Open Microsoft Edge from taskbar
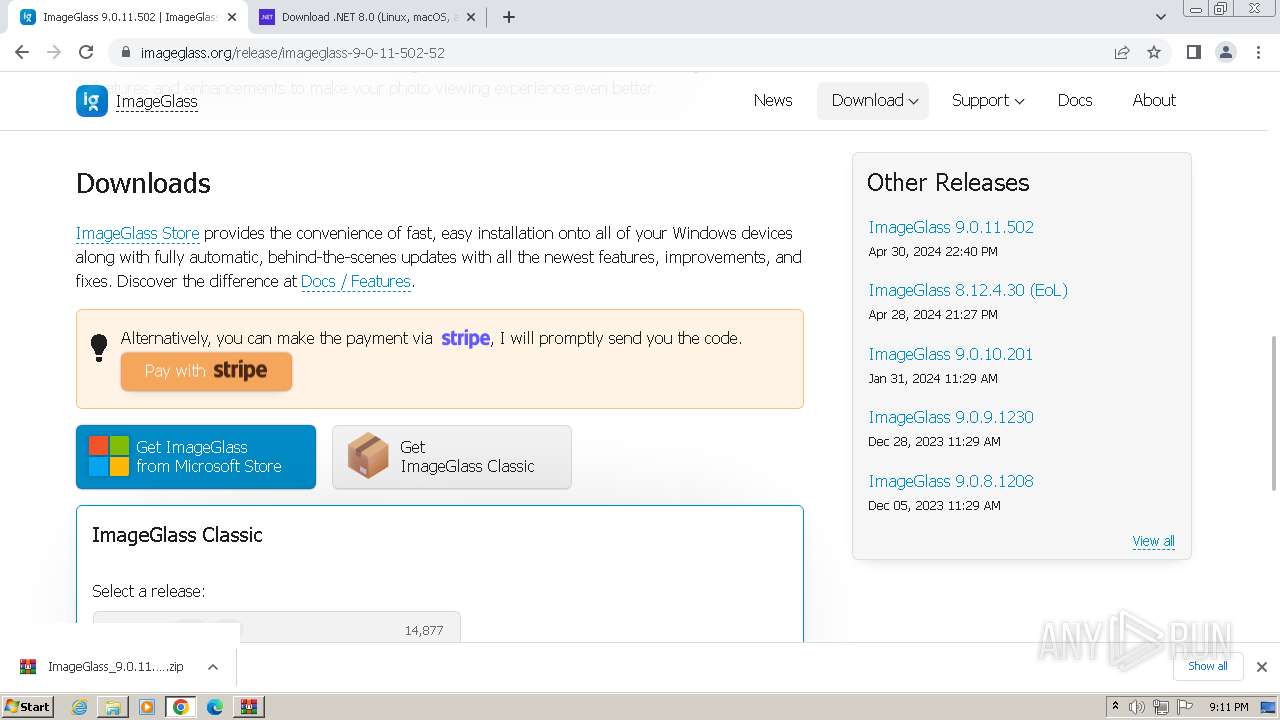Screen dimensions: 1280x720 click(x=214, y=707)
